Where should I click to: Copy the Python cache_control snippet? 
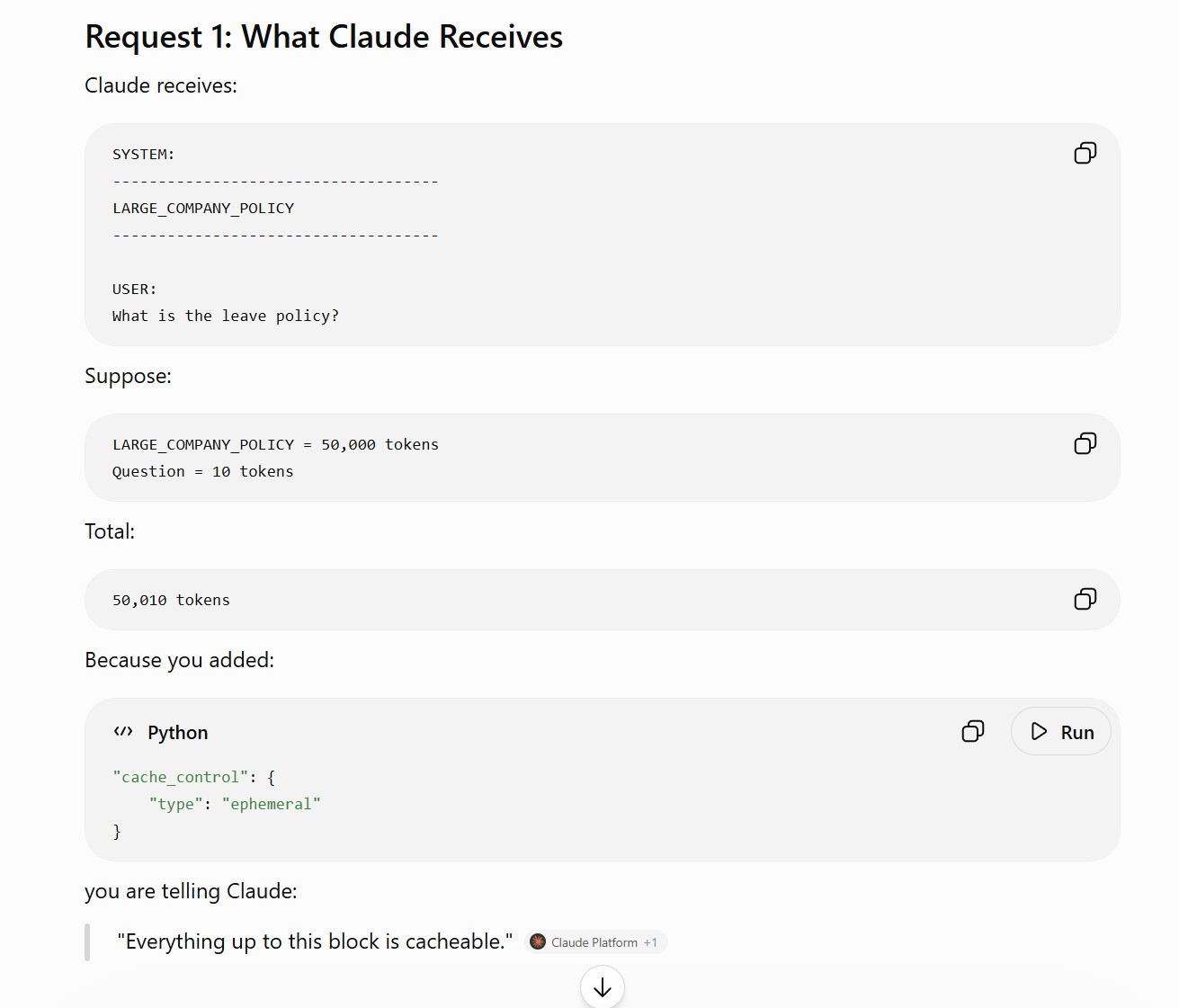(972, 731)
